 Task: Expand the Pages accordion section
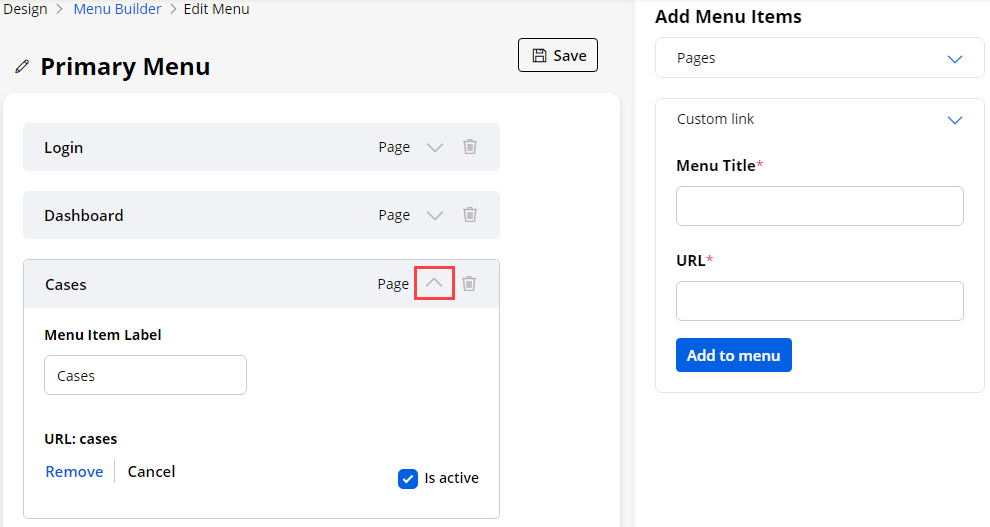(x=954, y=59)
